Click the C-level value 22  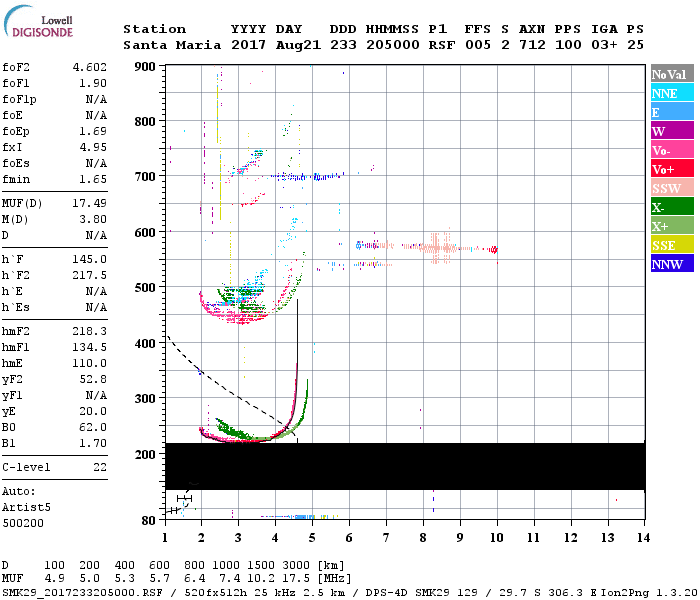click(100, 467)
